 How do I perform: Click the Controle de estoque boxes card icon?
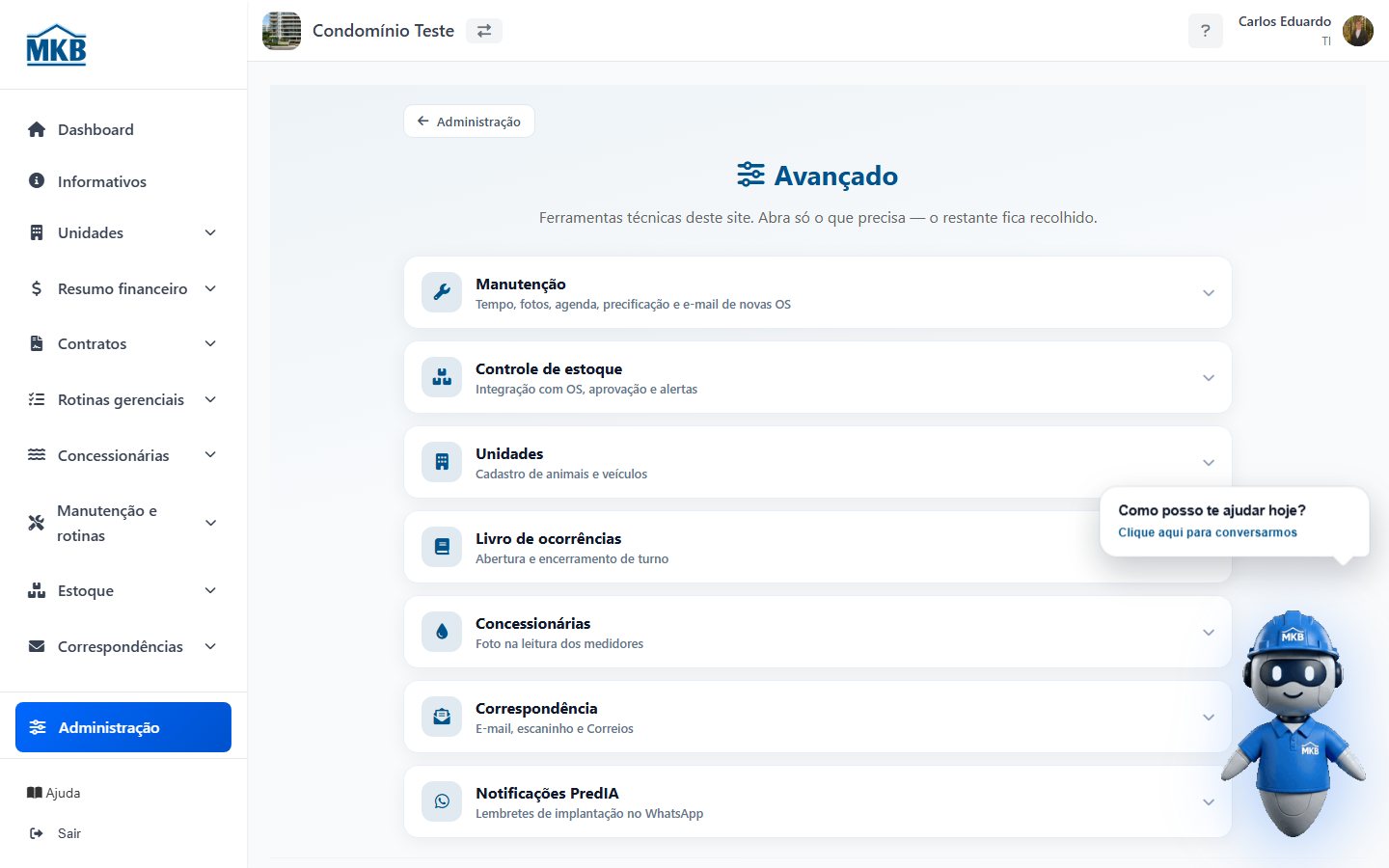point(442,377)
